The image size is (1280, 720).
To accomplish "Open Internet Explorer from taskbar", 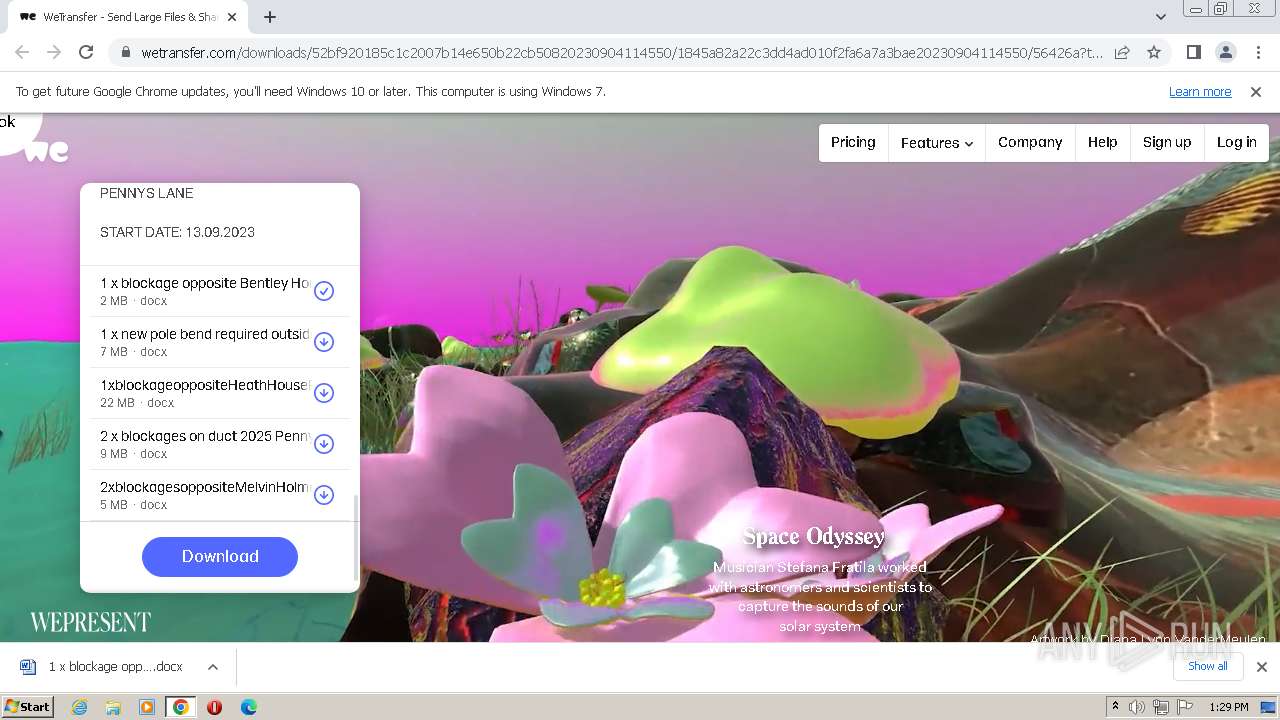I will point(79,707).
